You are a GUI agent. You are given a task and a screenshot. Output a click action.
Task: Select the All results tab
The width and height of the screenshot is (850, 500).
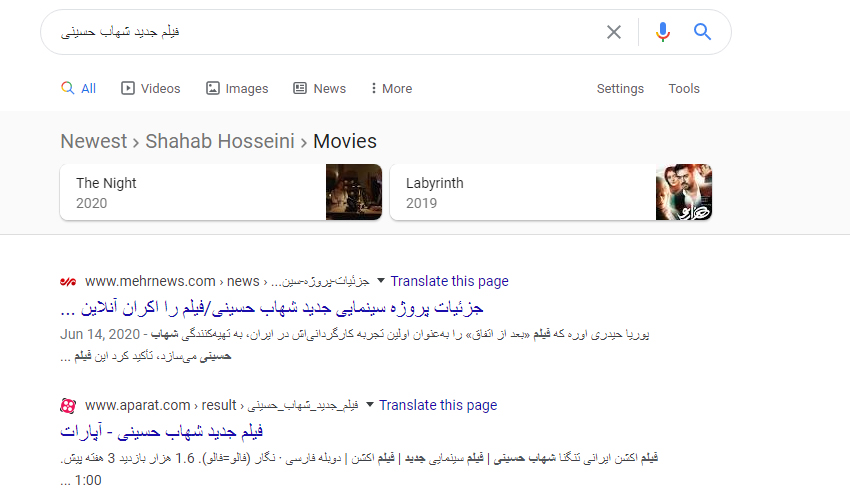pyautogui.click(x=79, y=88)
